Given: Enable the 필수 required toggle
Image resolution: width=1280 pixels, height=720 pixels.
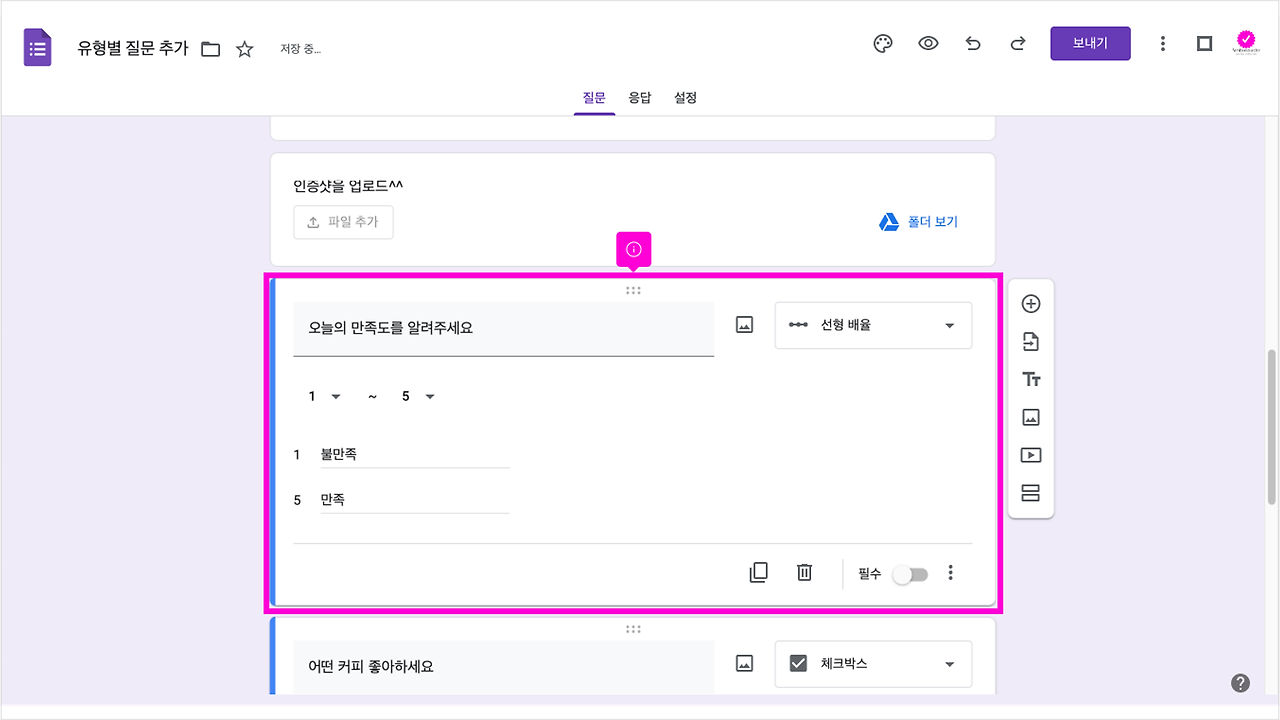Looking at the screenshot, I should [909, 572].
